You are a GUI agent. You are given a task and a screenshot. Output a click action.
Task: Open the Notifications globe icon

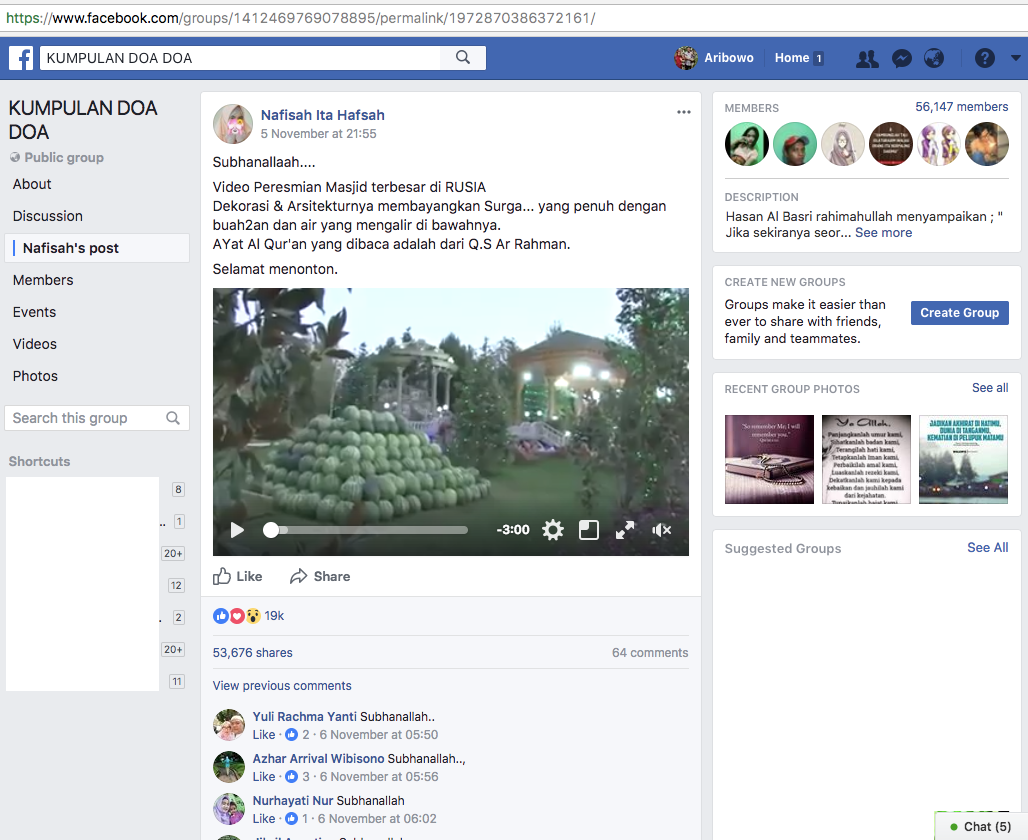pos(934,59)
